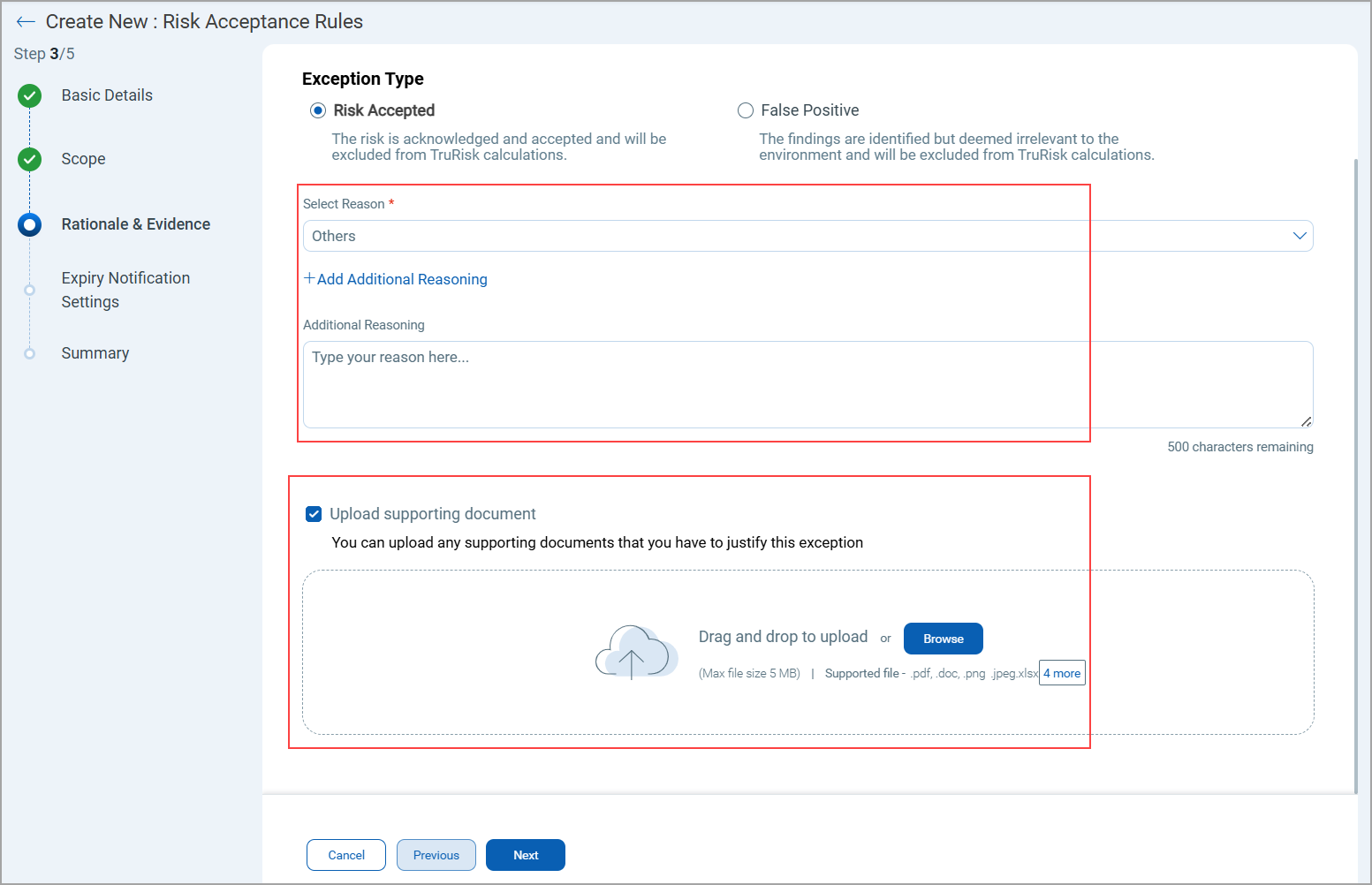
Task: Click the green checkmark for Basic Details step
Action: tap(29, 95)
